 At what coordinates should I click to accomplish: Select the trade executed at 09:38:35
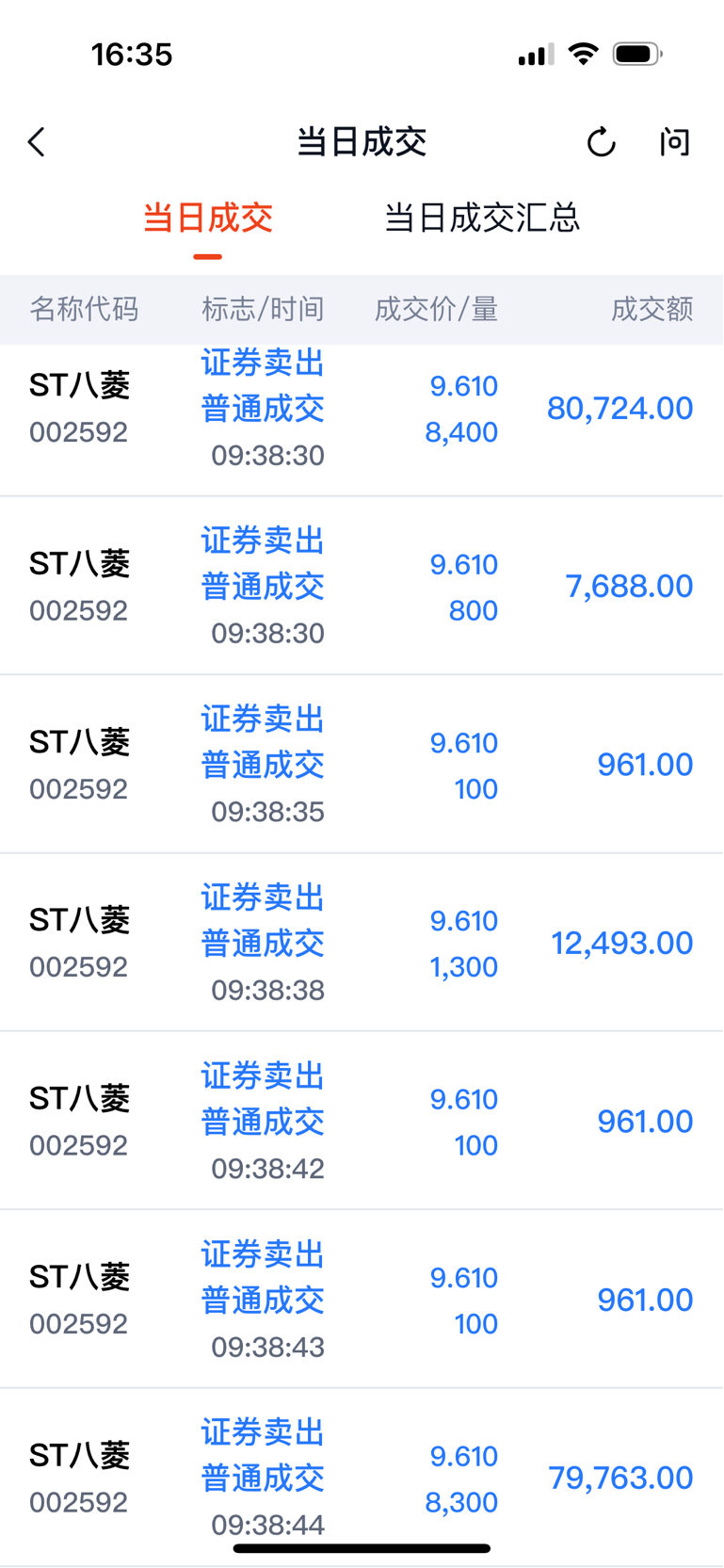(362, 764)
